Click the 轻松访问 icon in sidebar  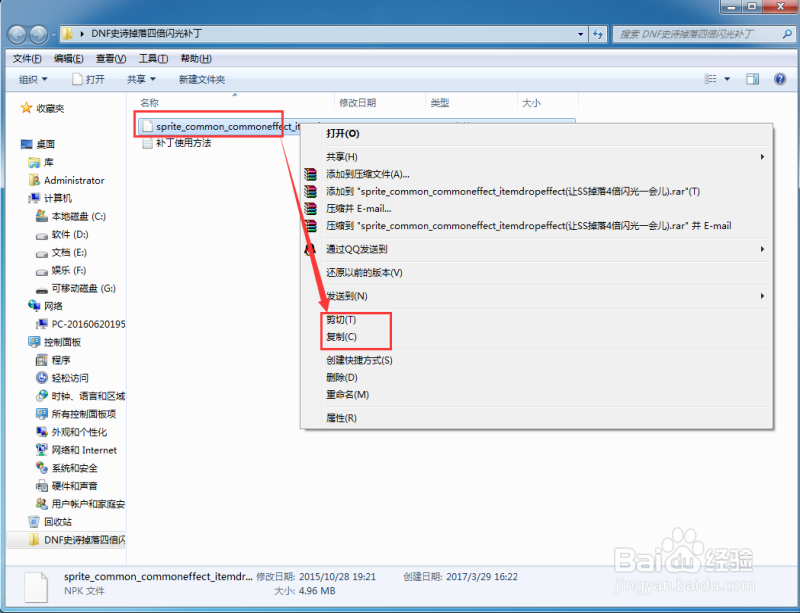pos(42,378)
